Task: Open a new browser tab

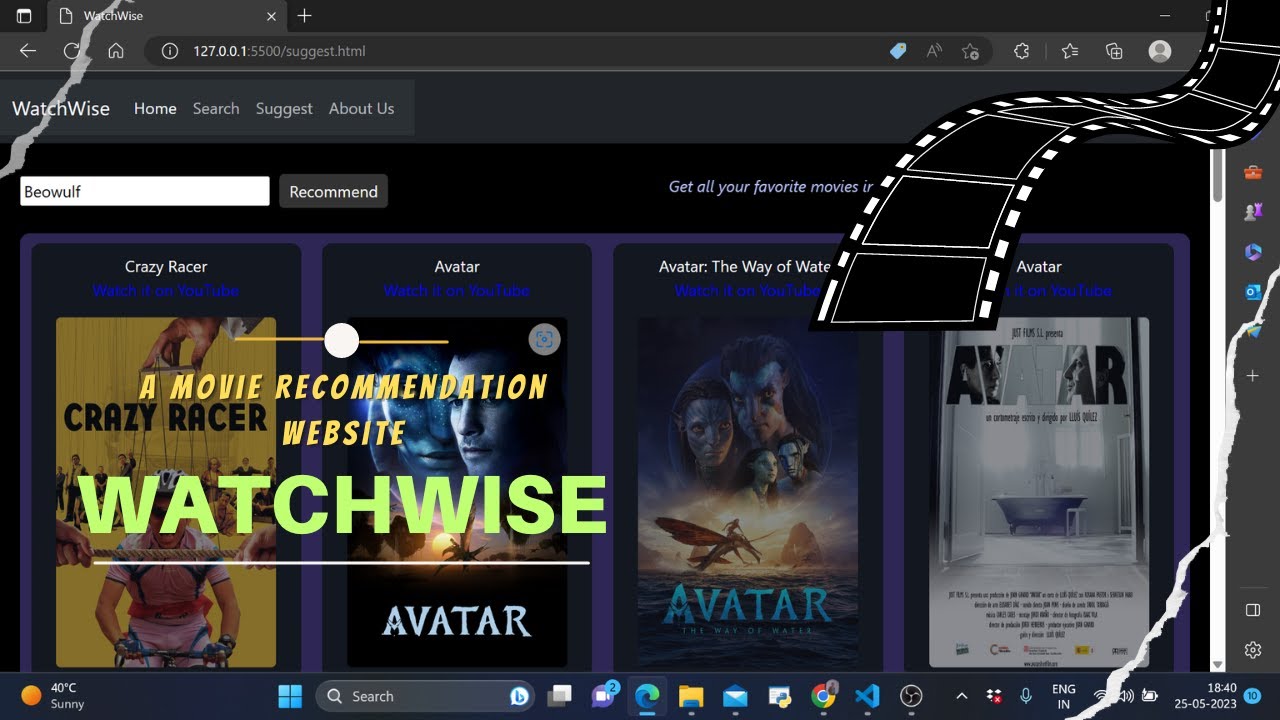Action: click(x=305, y=16)
